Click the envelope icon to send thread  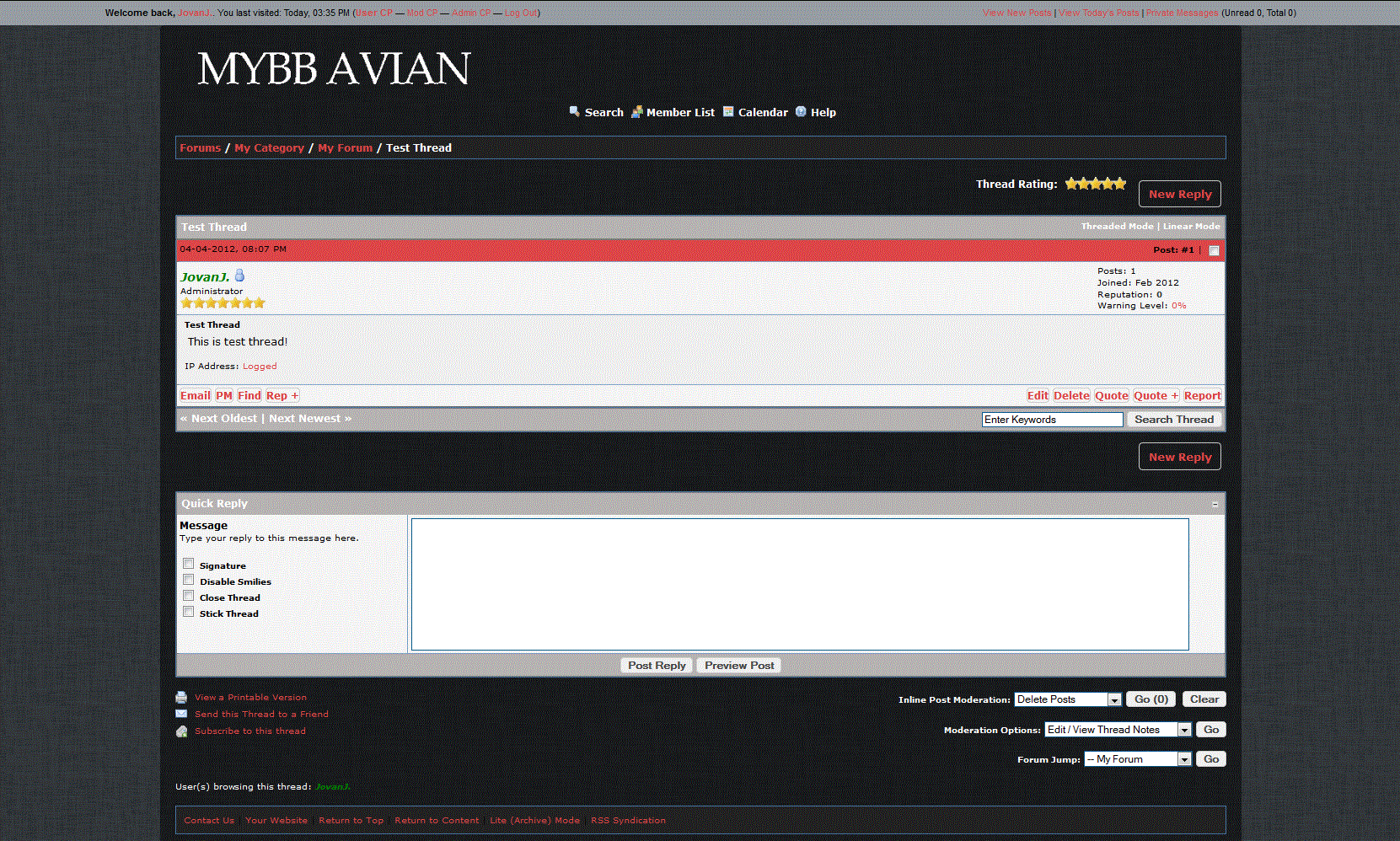point(181,714)
